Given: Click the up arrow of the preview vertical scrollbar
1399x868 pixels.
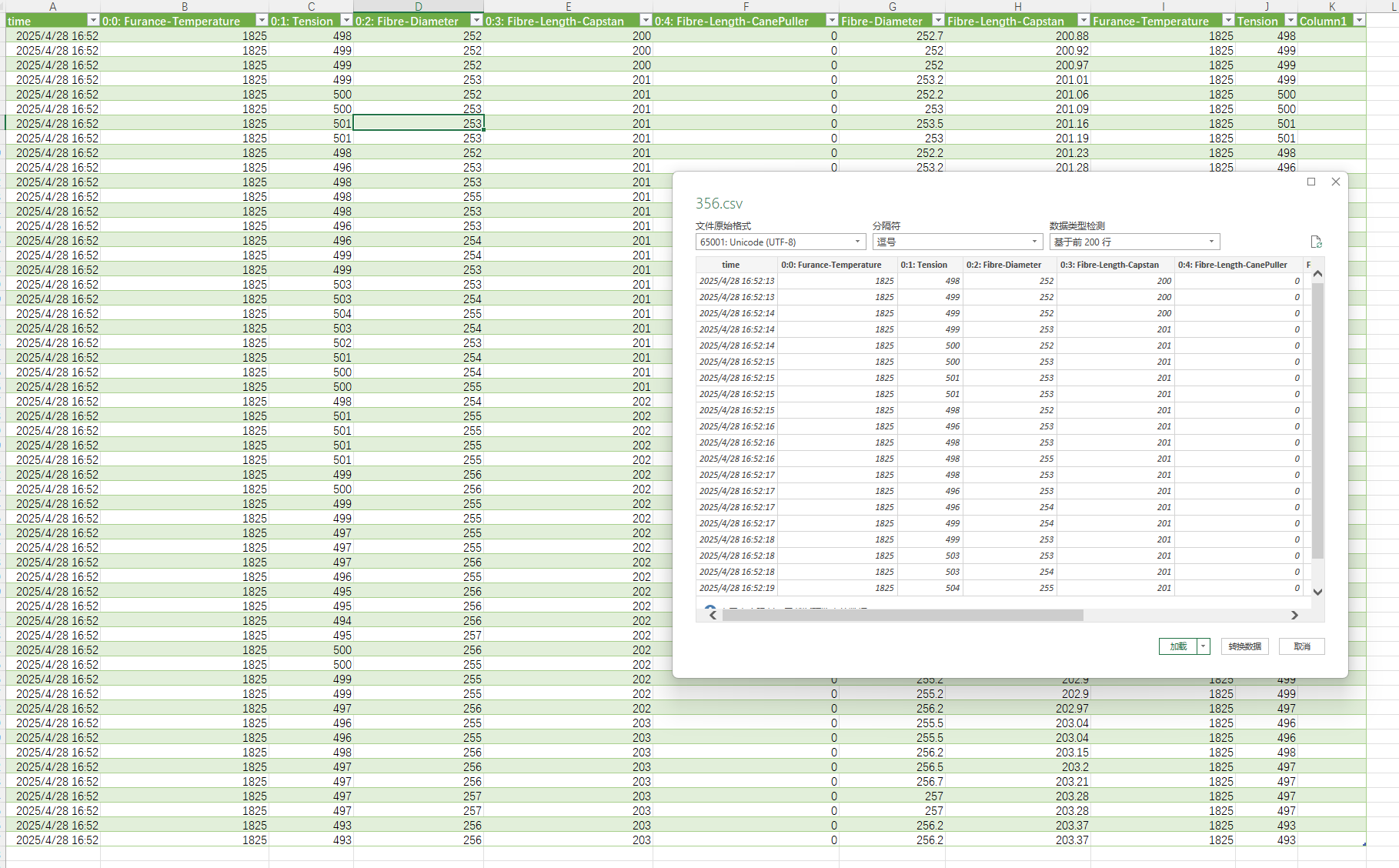Looking at the screenshot, I should pyautogui.click(x=1317, y=273).
